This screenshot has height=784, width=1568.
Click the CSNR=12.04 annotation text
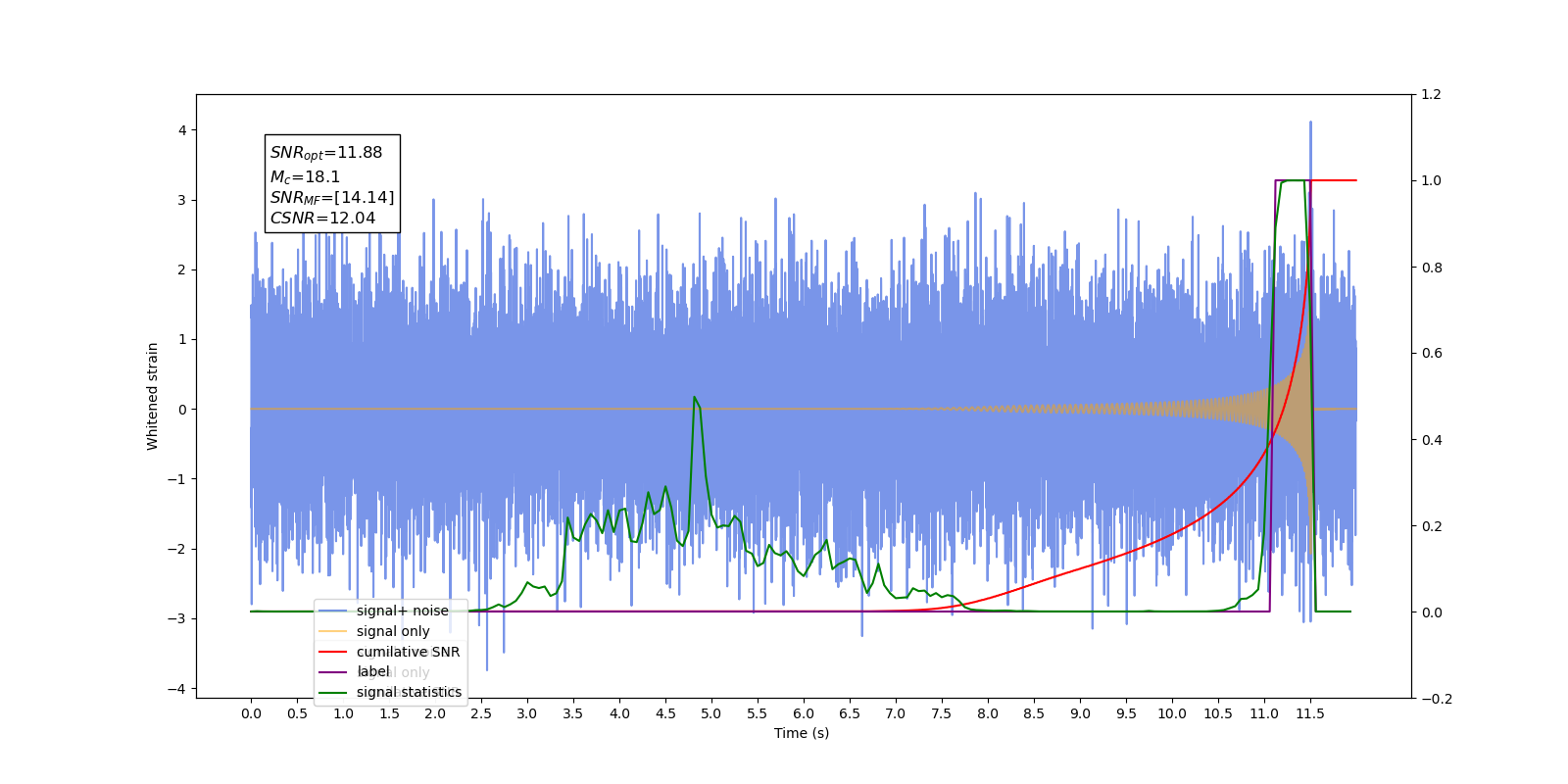click(x=322, y=219)
